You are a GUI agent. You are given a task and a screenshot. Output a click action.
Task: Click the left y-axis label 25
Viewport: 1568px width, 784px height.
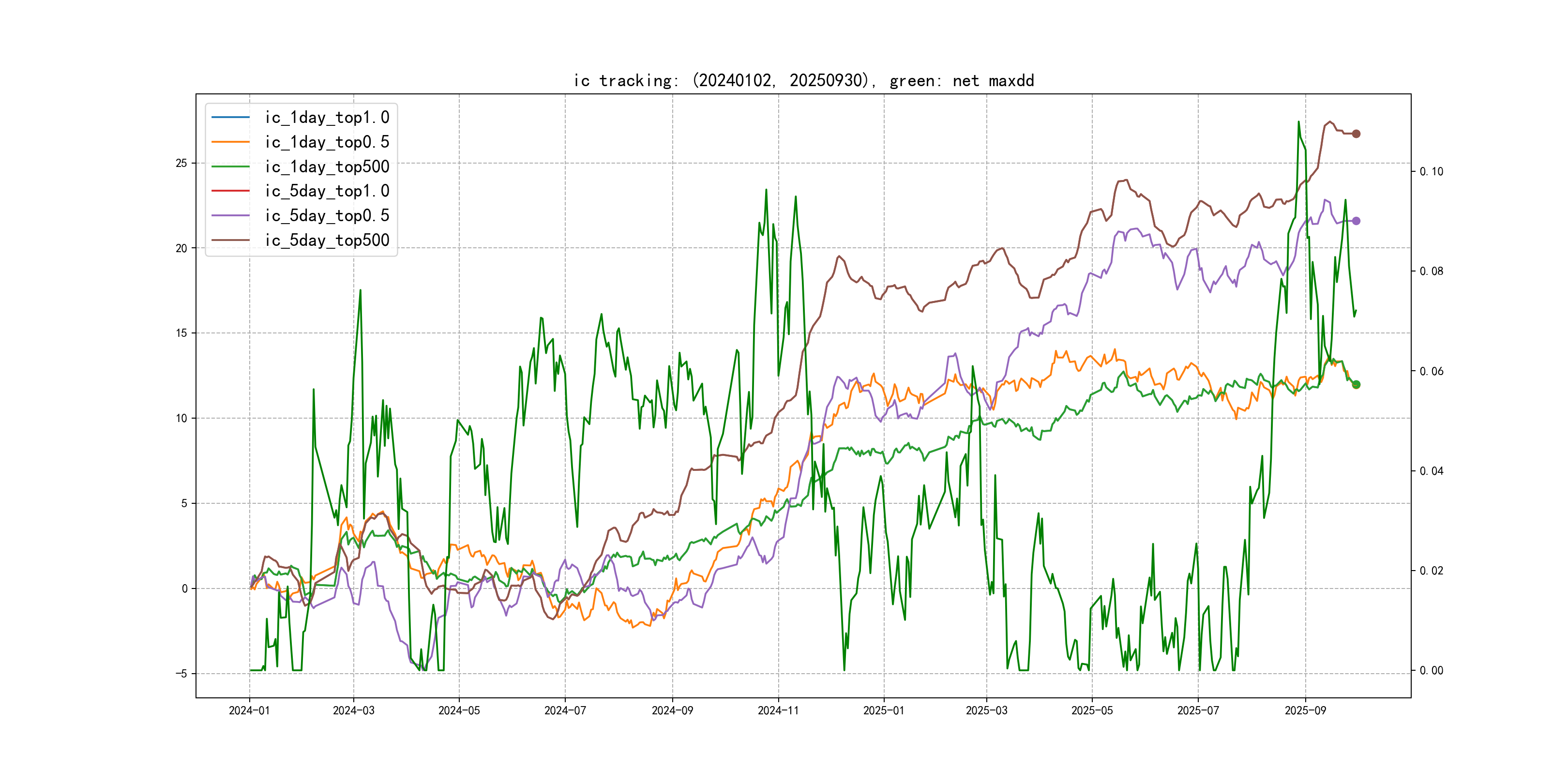[181, 163]
